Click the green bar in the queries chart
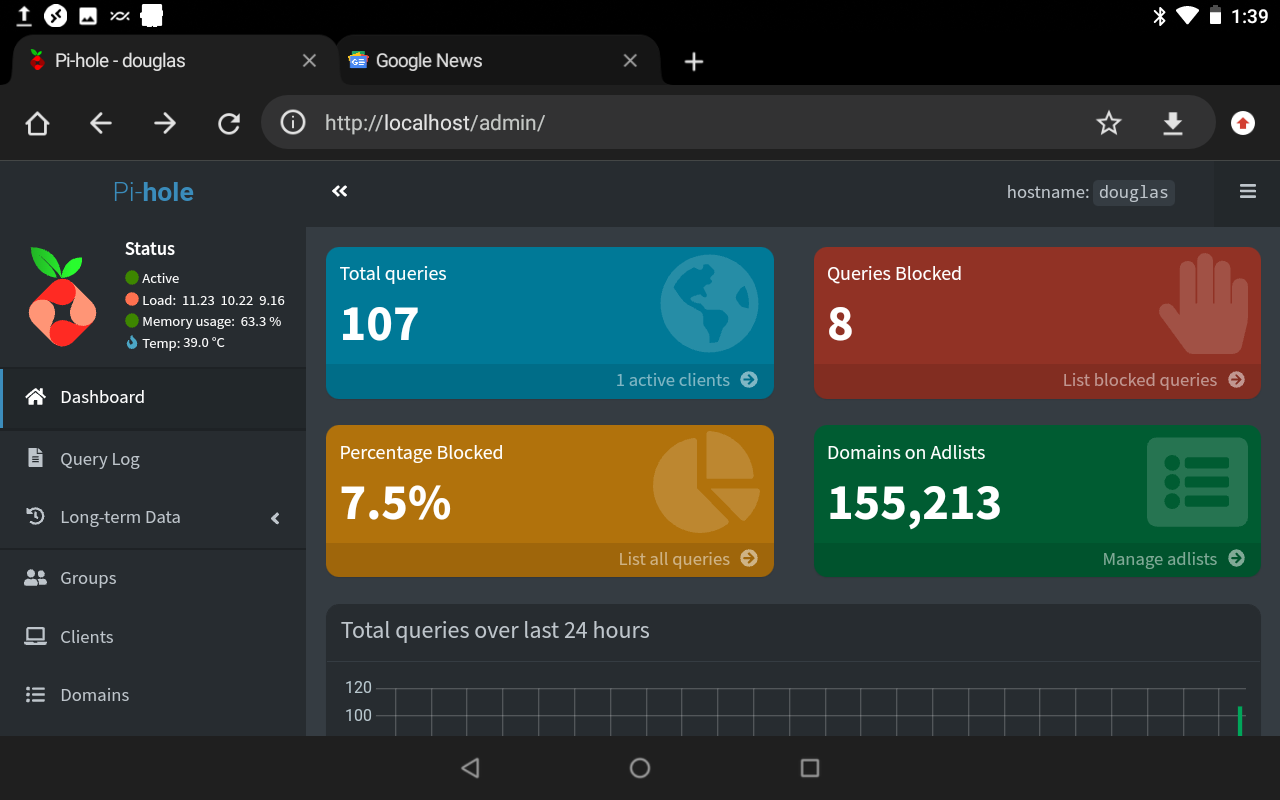Screen dimensions: 1280x800 (1240, 721)
